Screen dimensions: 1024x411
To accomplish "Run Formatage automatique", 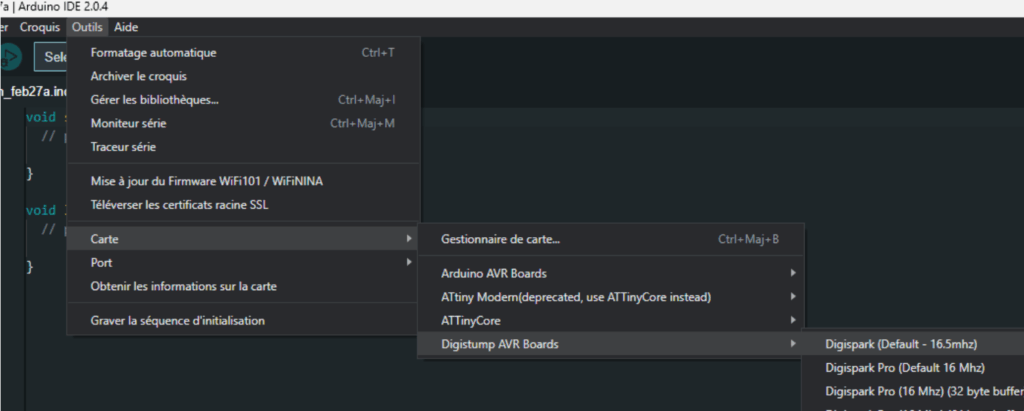I will point(153,53).
